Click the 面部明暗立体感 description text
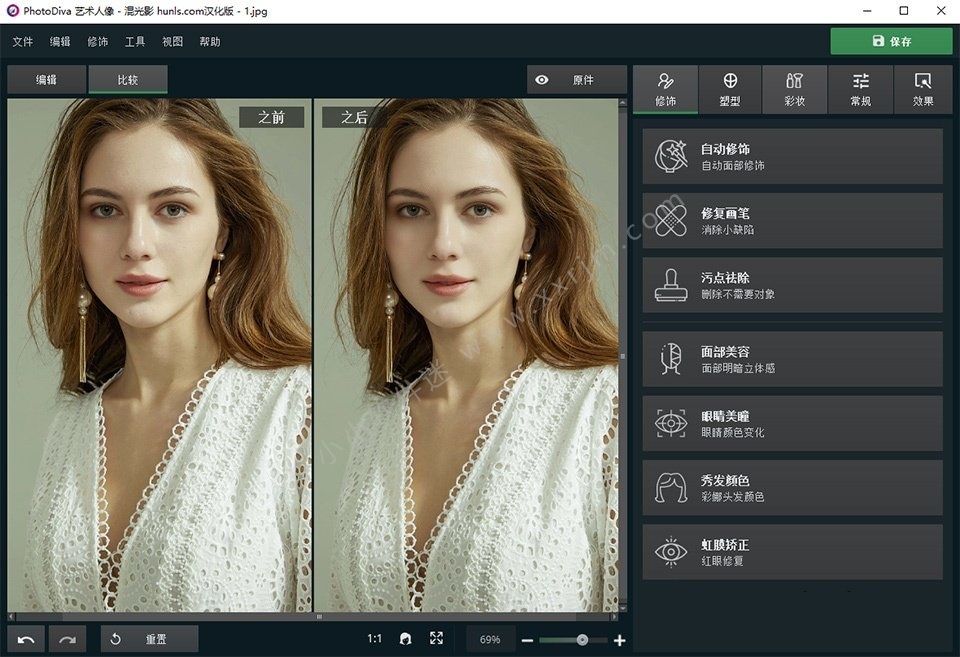This screenshot has height=657, width=960. [x=738, y=368]
